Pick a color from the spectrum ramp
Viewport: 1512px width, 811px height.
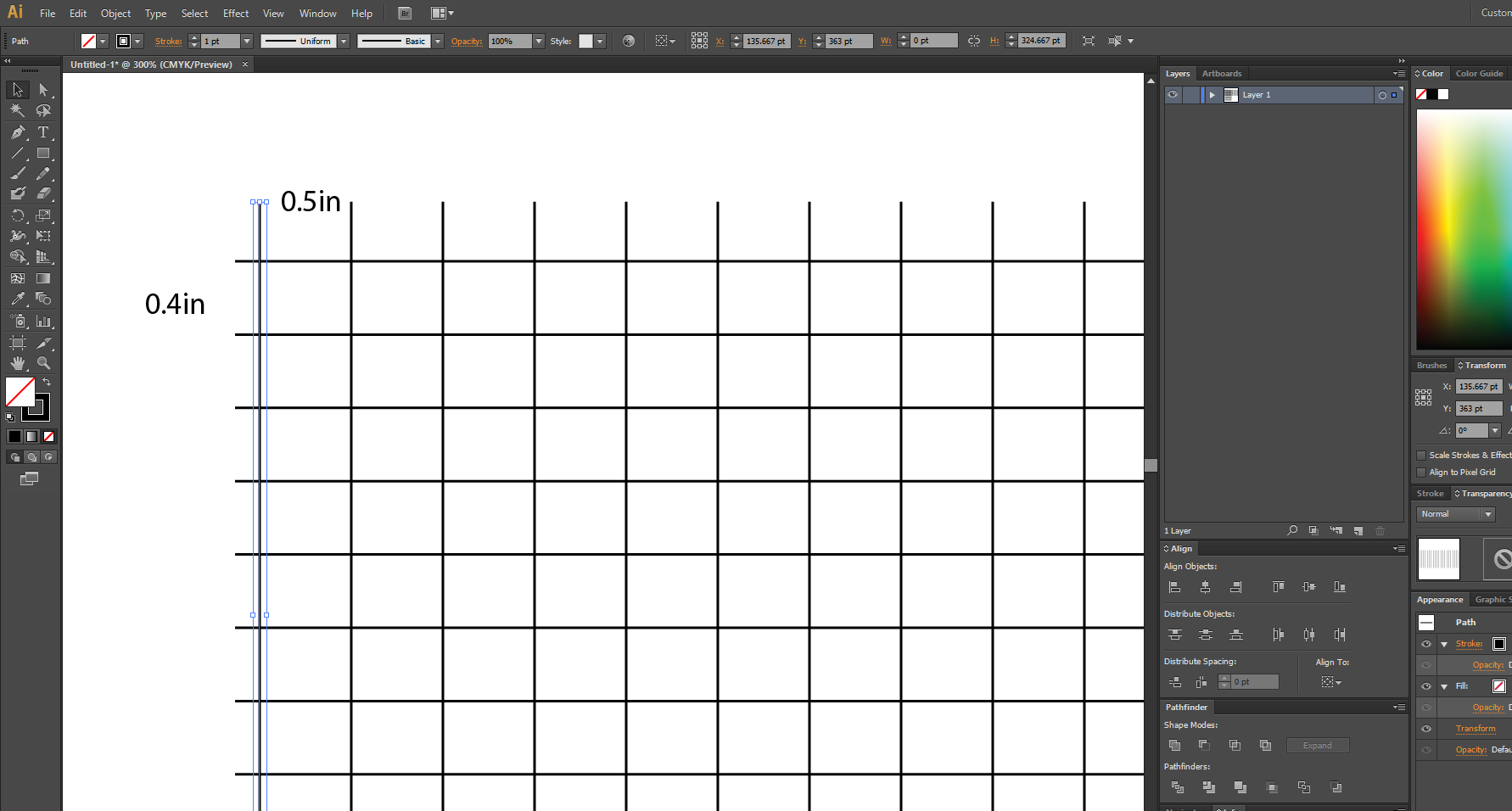[1464, 229]
